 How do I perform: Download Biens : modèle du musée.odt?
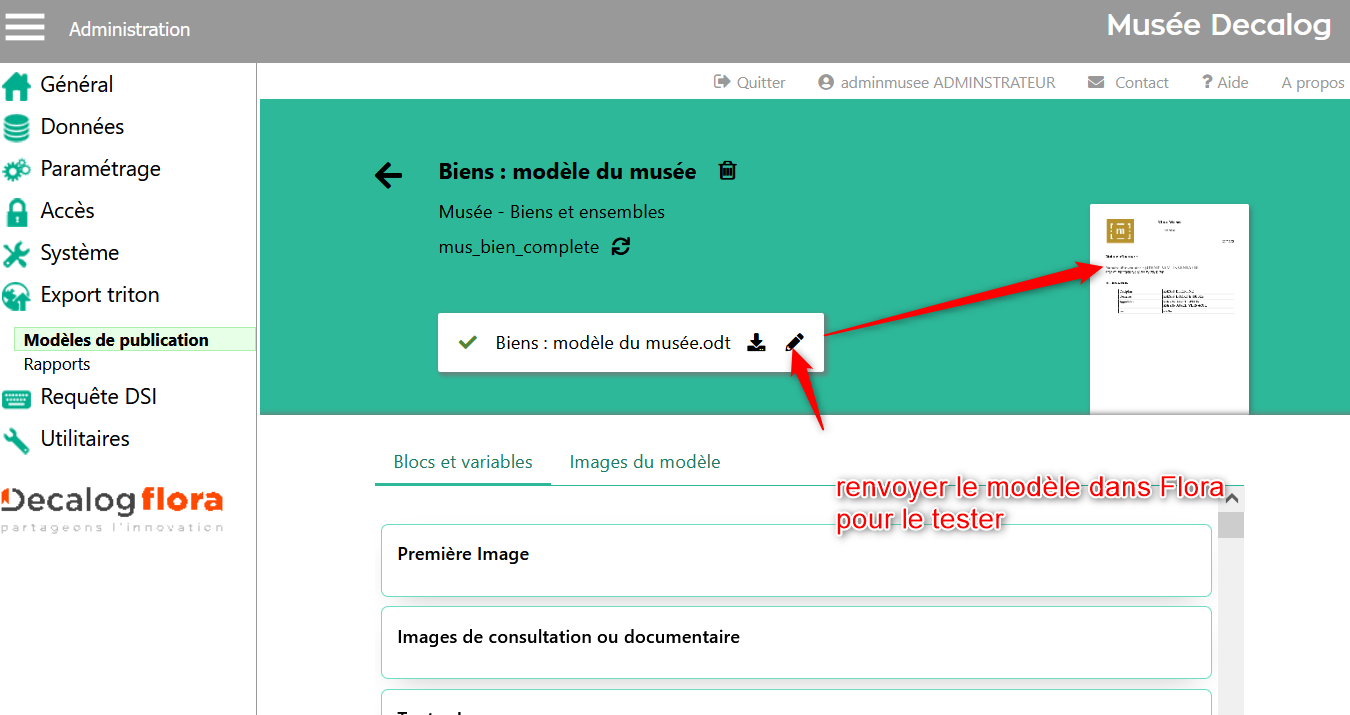[757, 343]
